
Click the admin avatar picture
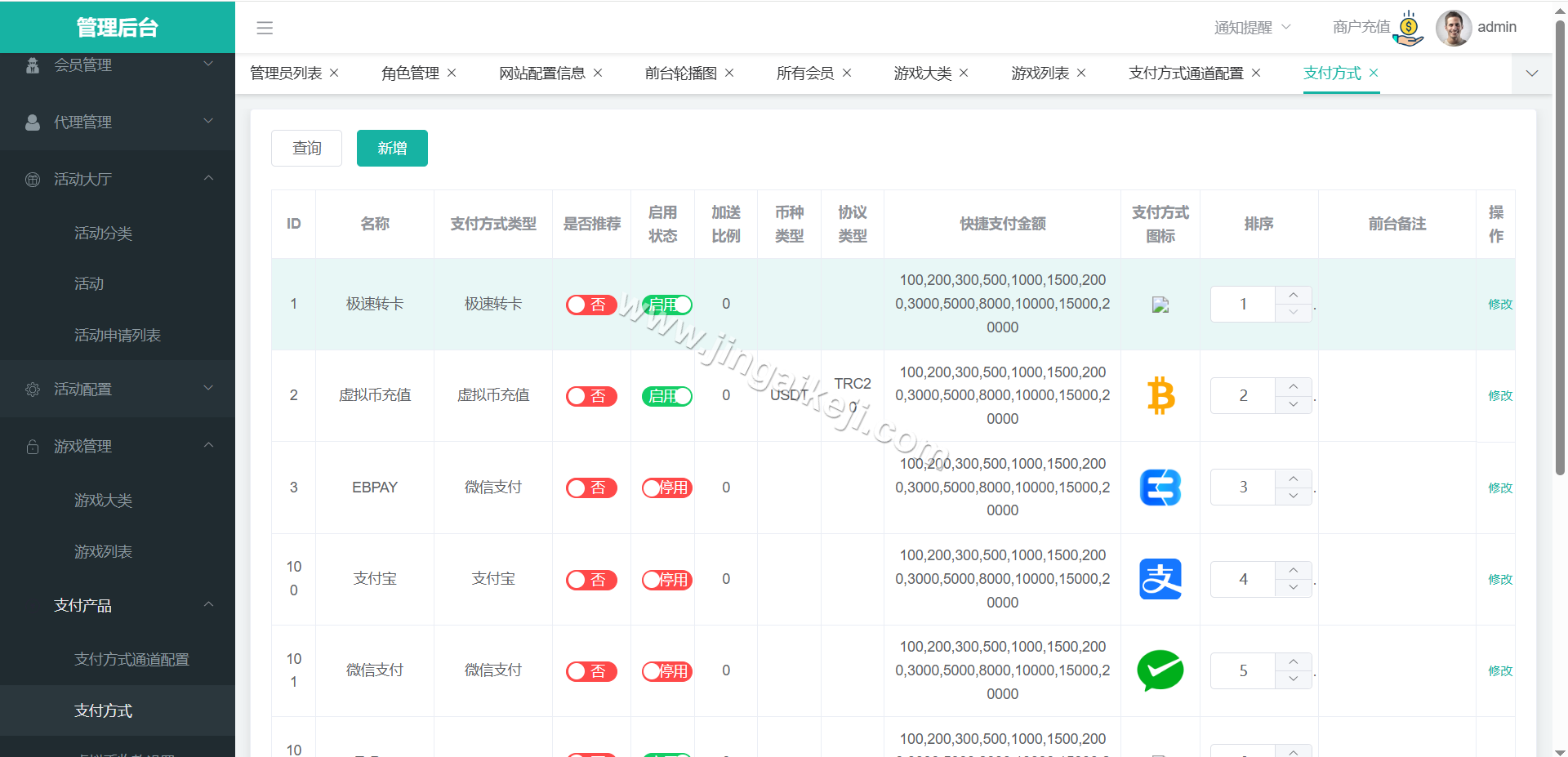point(1453,27)
